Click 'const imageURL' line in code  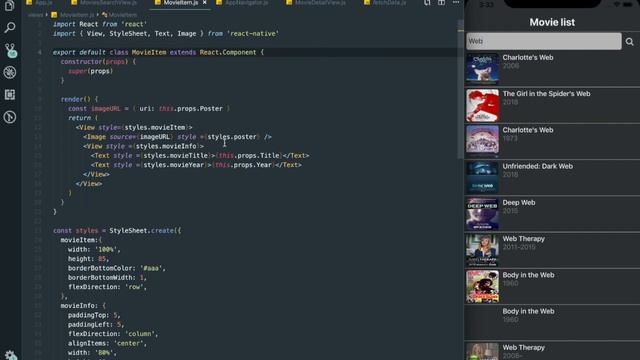[149, 109]
